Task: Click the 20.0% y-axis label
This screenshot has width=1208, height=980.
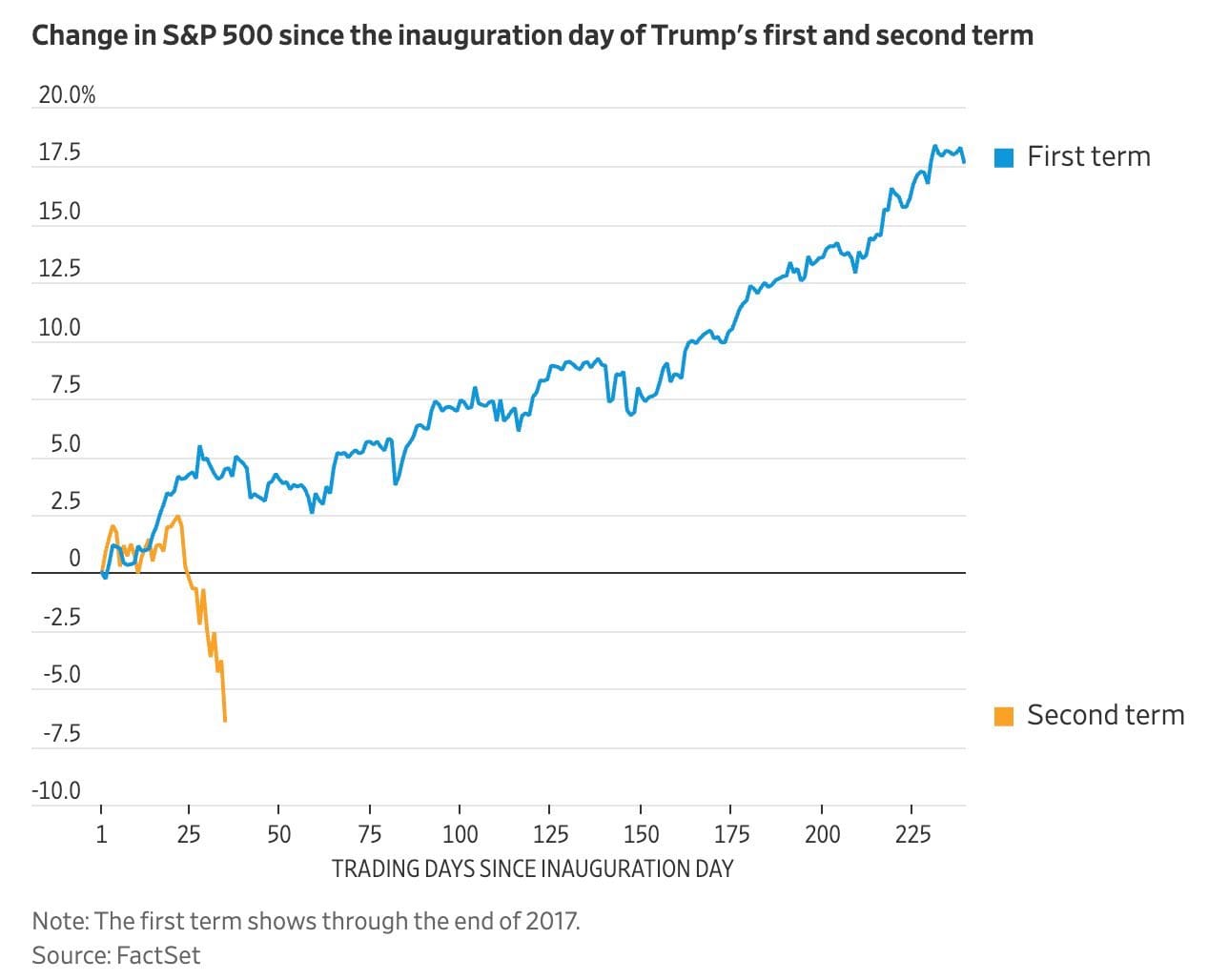Action: point(67,95)
